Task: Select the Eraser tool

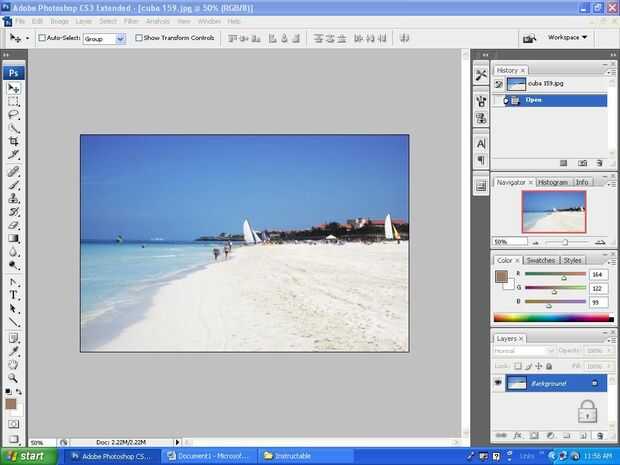Action: (x=13, y=225)
